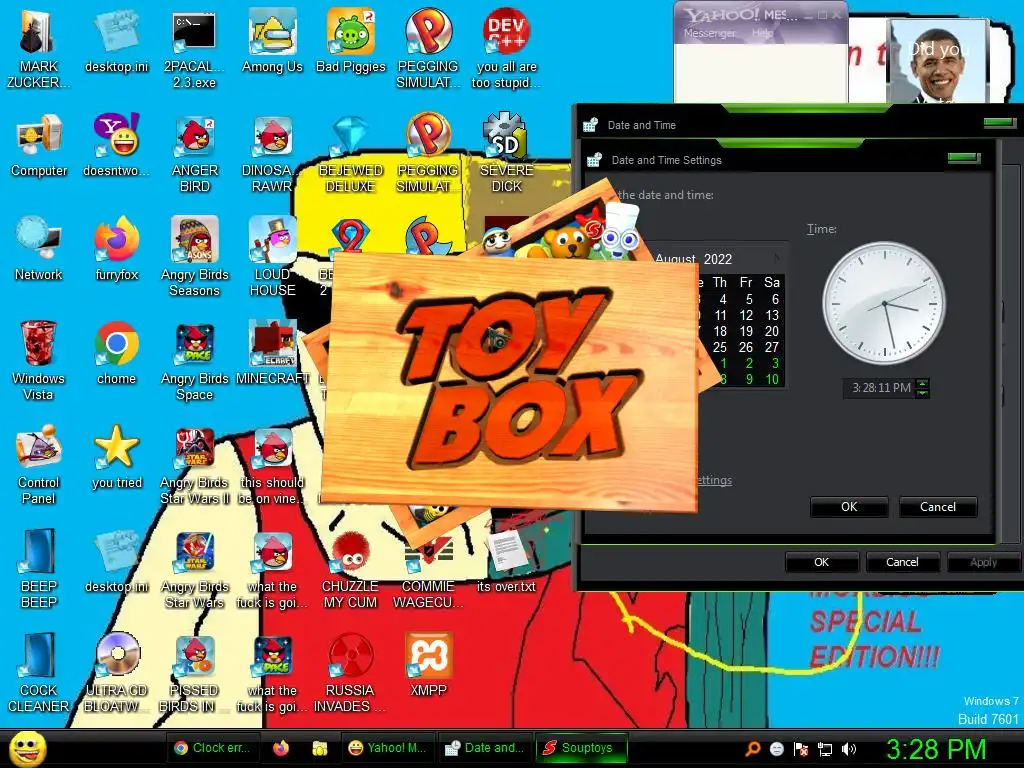Open the volume speaker tray icon
The height and width of the screenshot is (768, 1024).
coord(849,749)
